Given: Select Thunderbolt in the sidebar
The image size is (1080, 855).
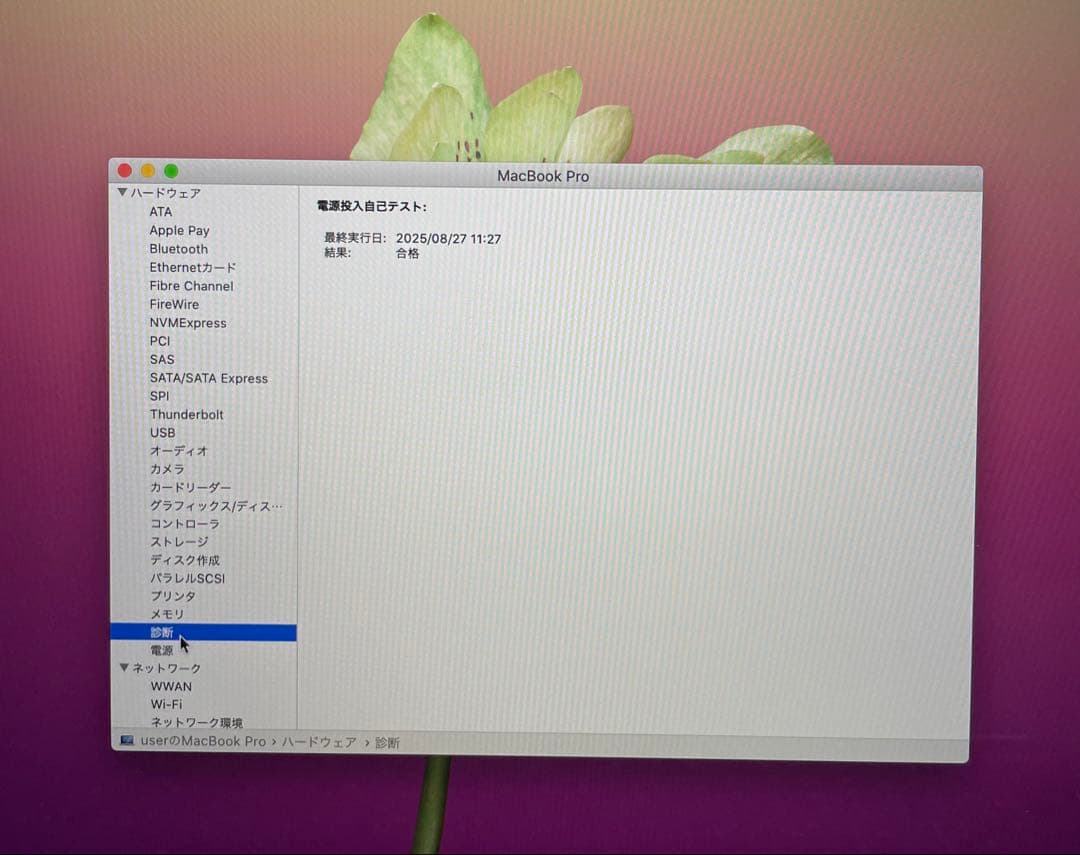Looking at the screenshot, I should [187, 414].
